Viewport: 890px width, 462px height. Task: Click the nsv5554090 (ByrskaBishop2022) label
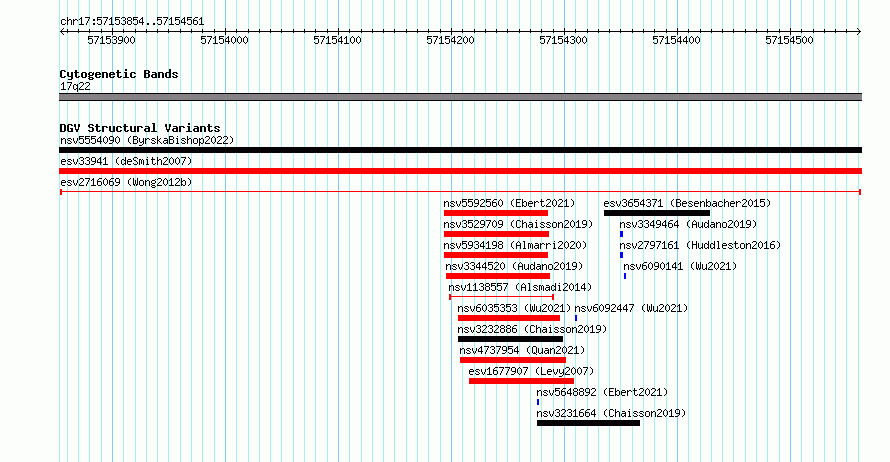[147, 140]
